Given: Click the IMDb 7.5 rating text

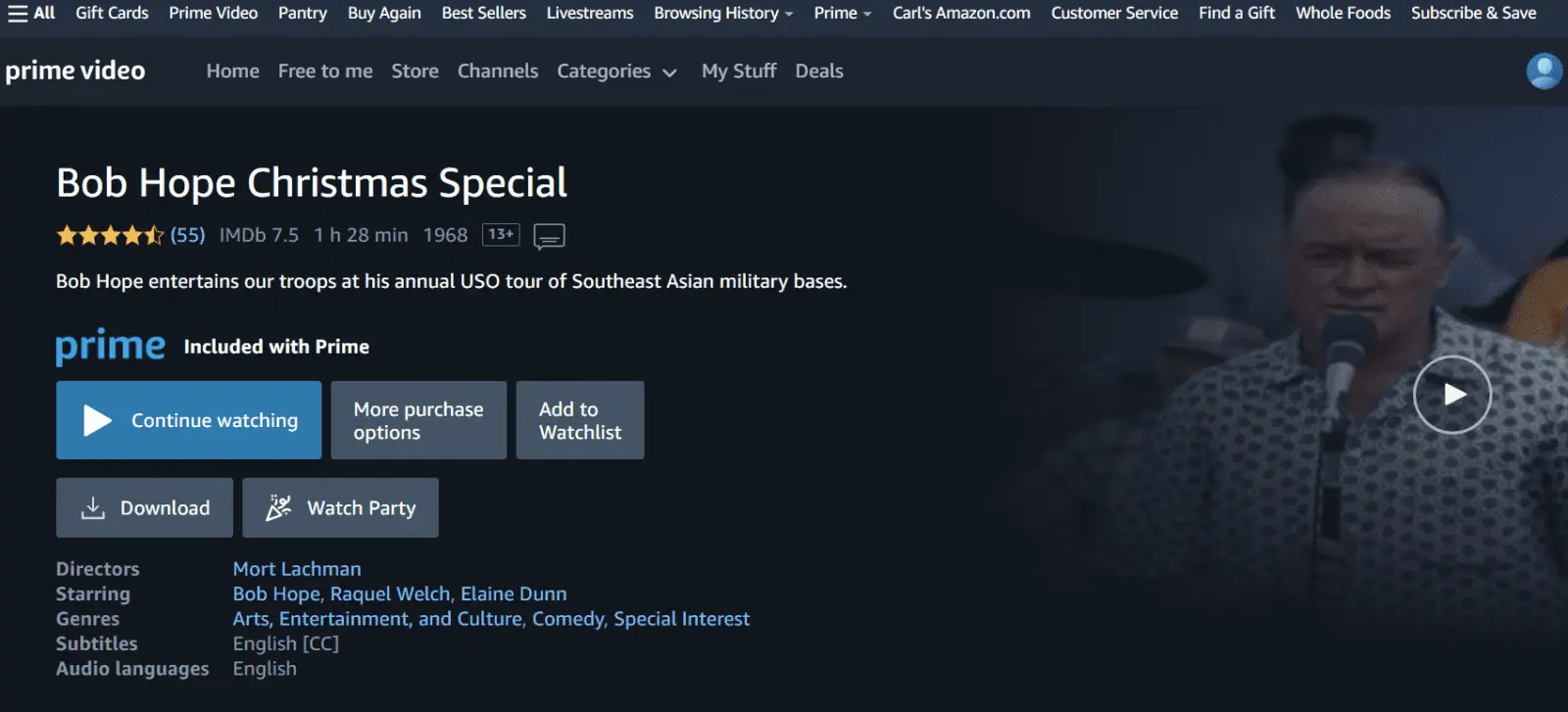Looking at the screenshot, I should (x=259, y=235).
